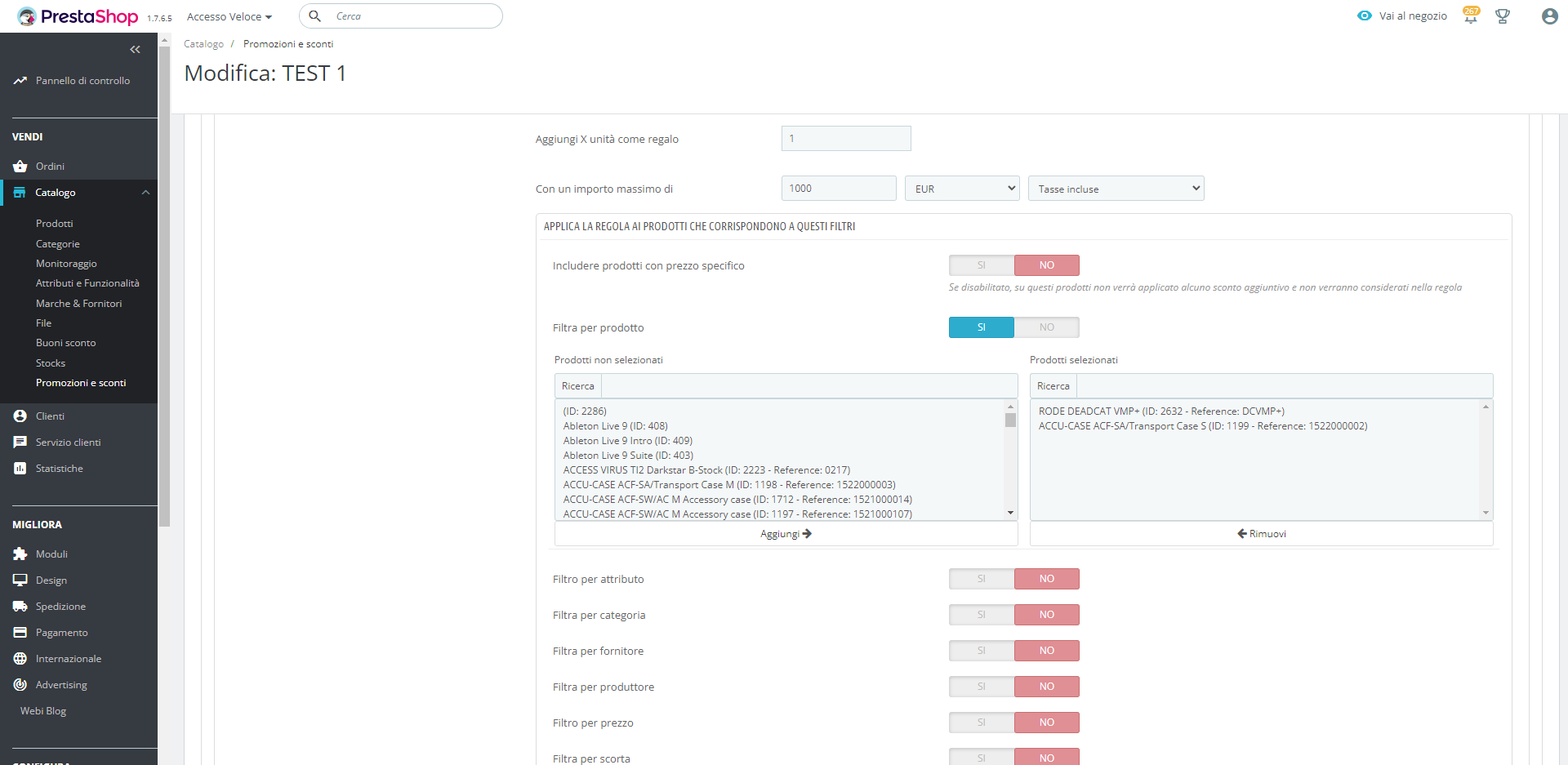Image resolution: width=1568 pixels, height=765 pixels.
Task: Select ACCESS VIRUS TI2 Darkstar B-Stock
Action: 706,470
